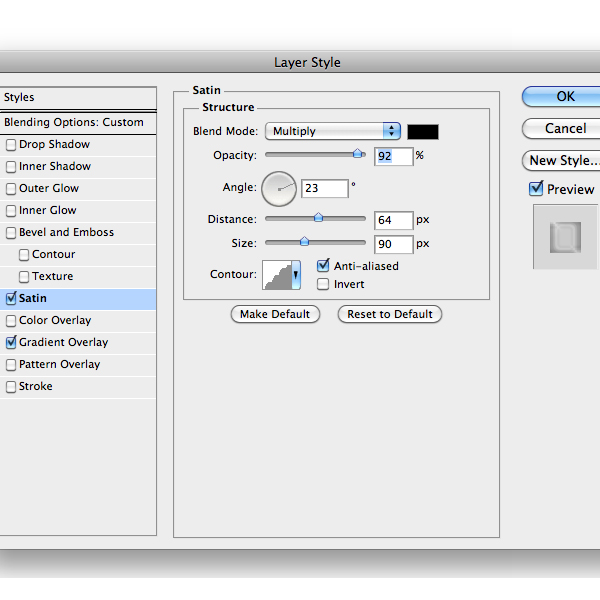
Task: Open the Blend Mode dropdown showing Multiply
Action: [333, 131]
